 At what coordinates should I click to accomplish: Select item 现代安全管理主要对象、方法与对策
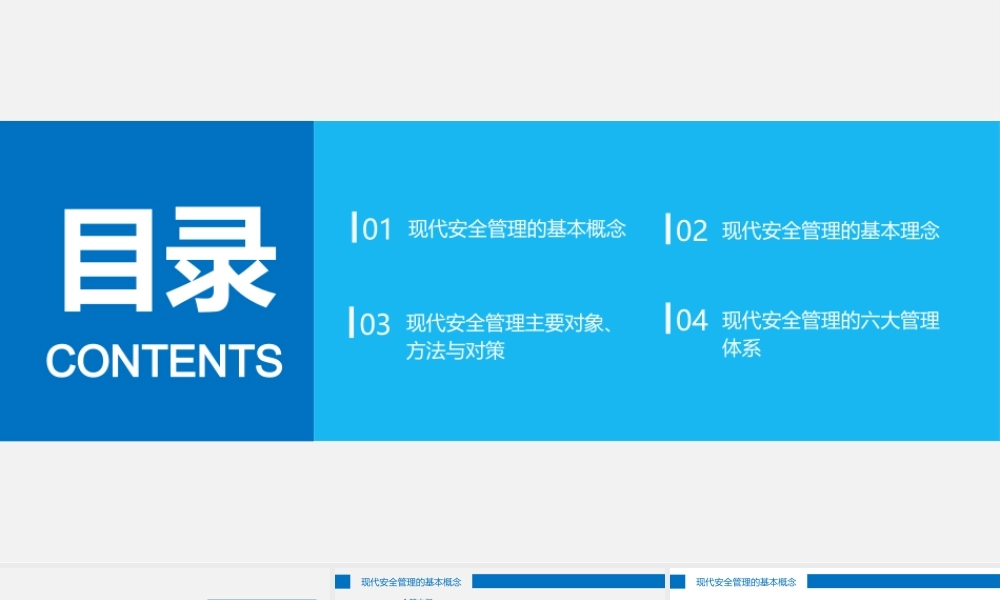pyautogui.click(x=509, y=337)
